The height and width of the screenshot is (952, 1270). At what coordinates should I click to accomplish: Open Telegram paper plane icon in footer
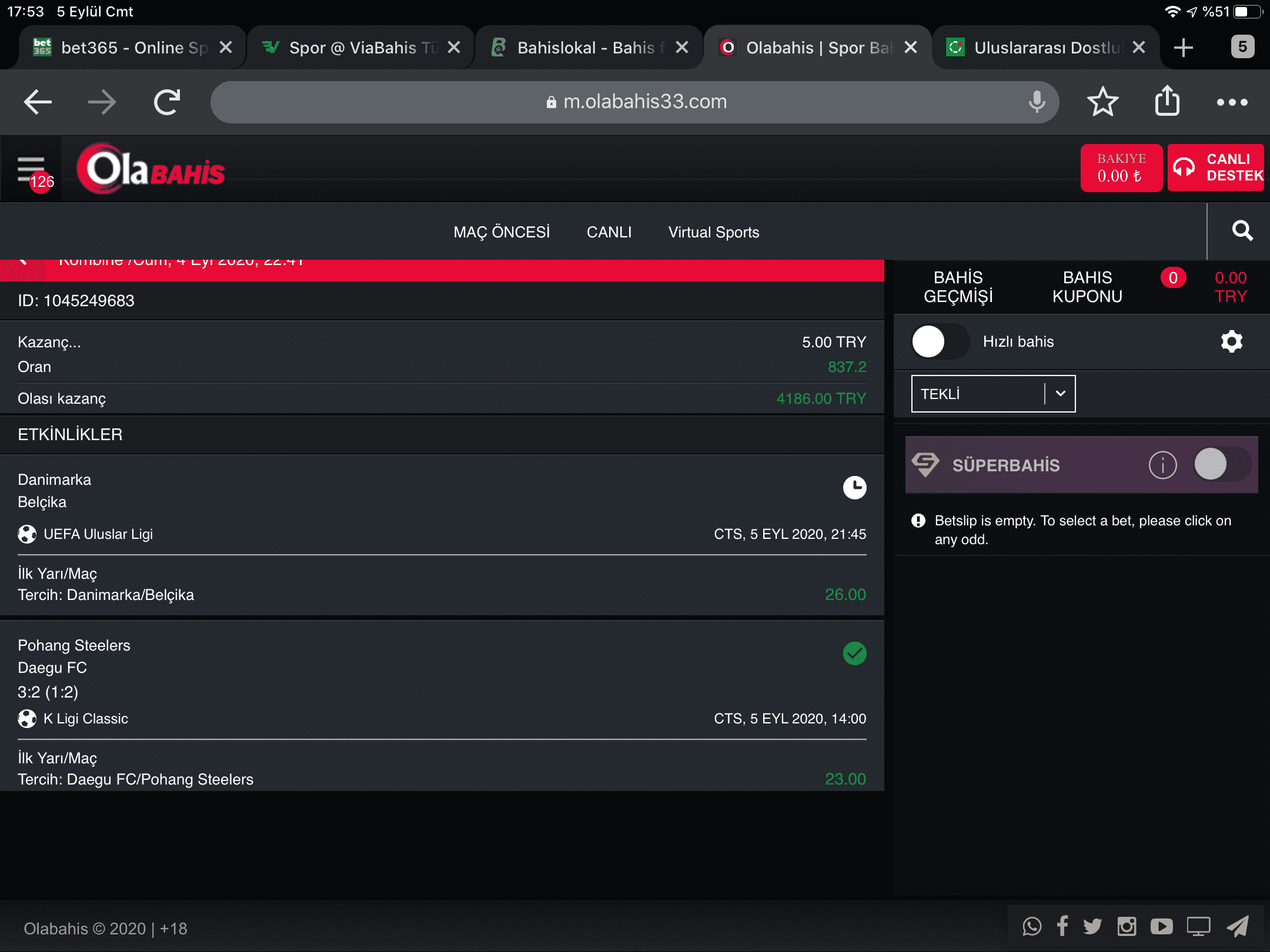tap(1238, 927)
